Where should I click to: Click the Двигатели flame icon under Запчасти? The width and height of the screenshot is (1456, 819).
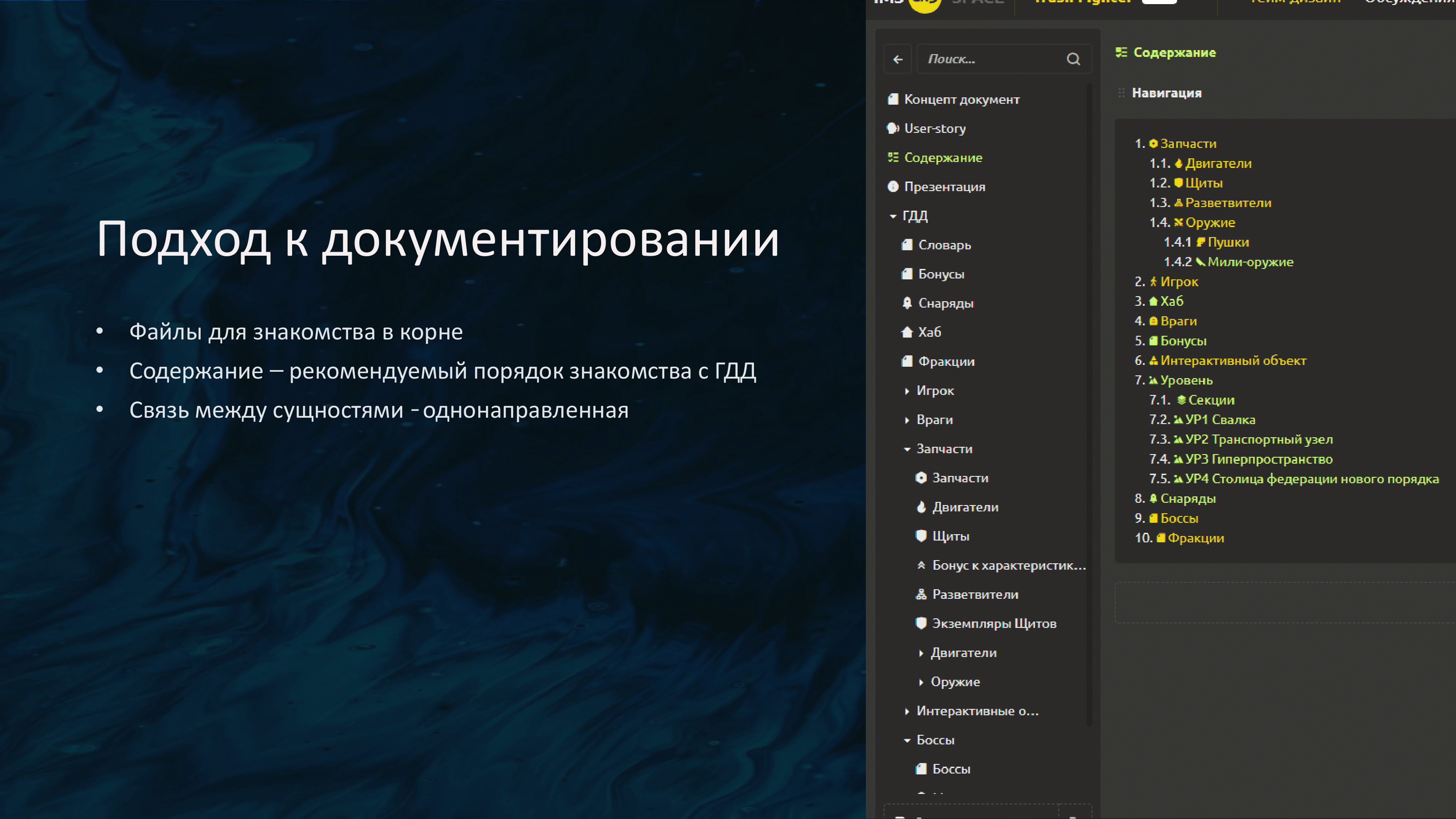(921, 507)
